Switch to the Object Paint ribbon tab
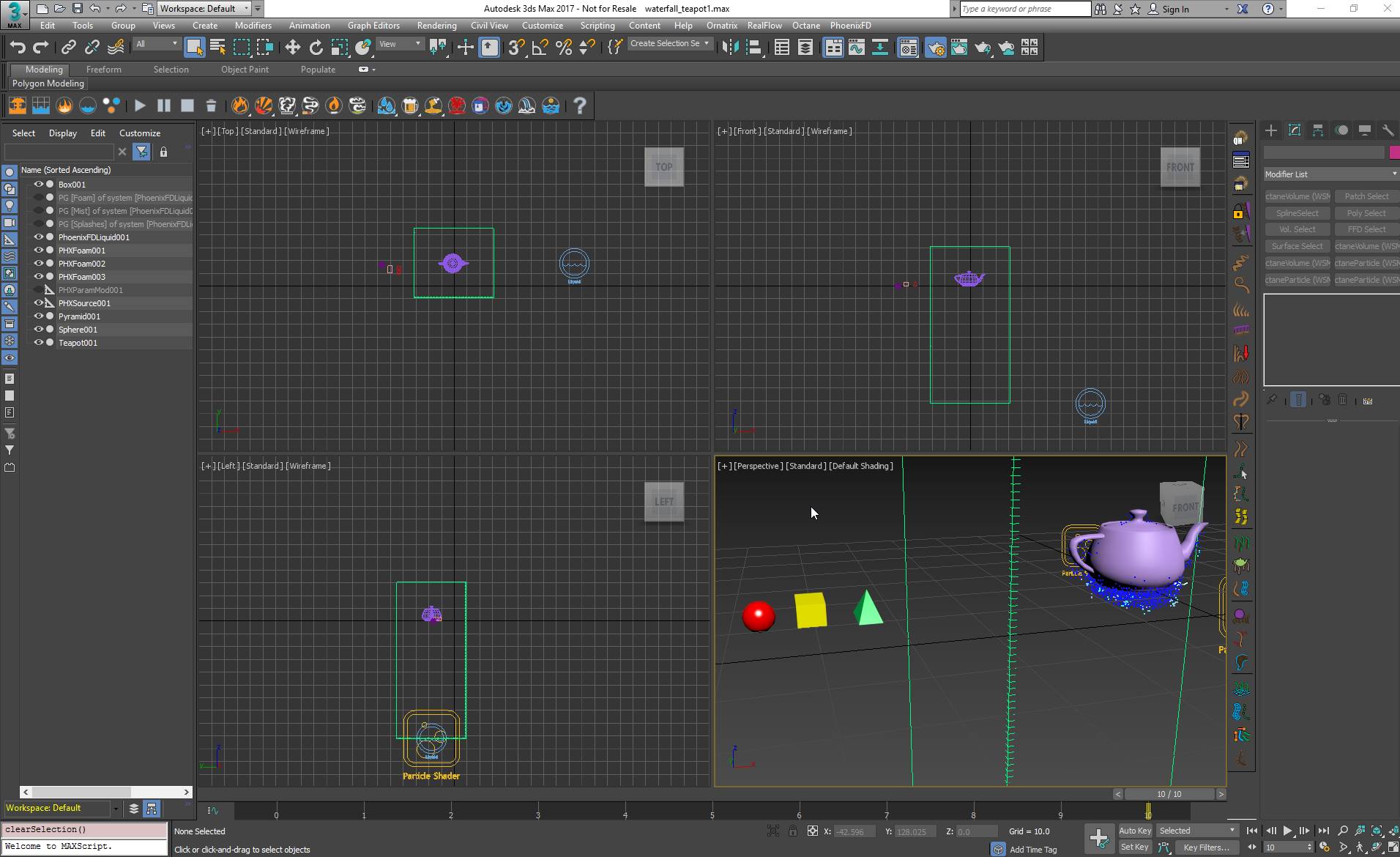This screenshot has height=857, width=1400. click(245, 70)
